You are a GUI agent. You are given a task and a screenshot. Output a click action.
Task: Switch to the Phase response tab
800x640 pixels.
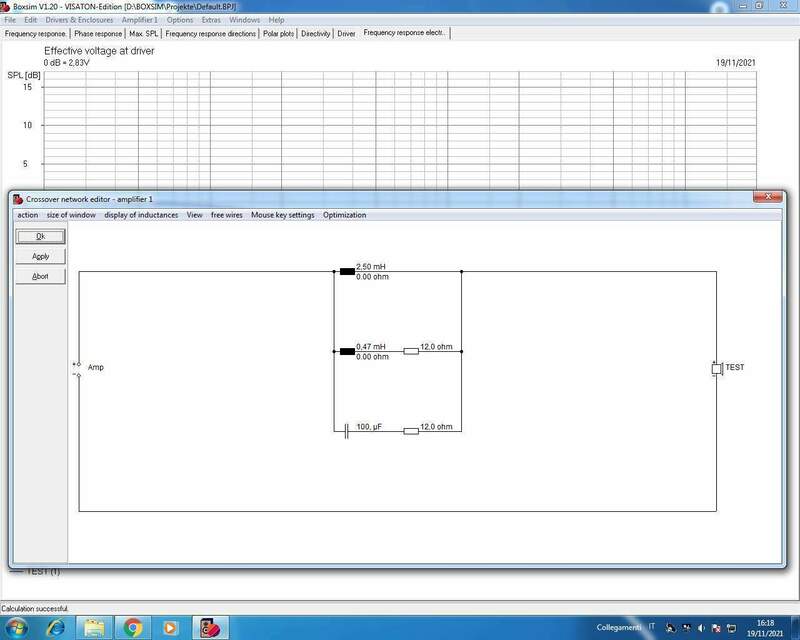98,33
